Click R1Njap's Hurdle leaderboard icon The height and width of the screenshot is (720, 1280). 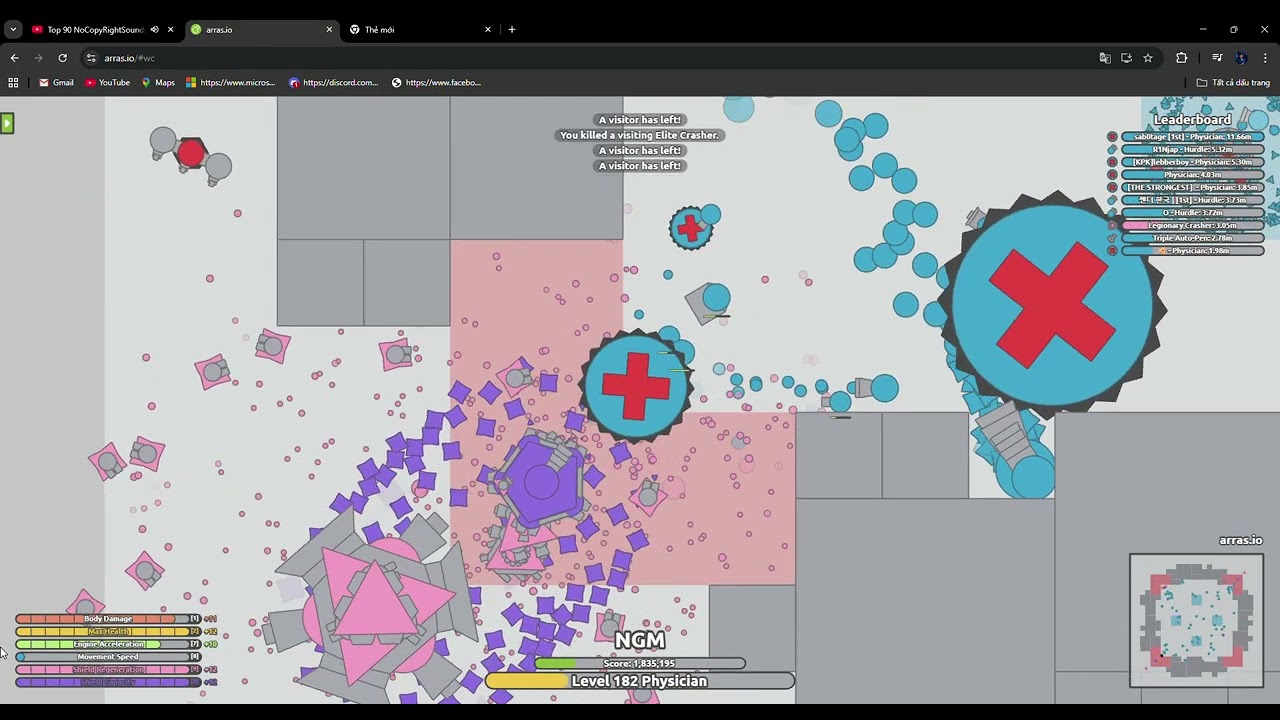pos(1112,149)
